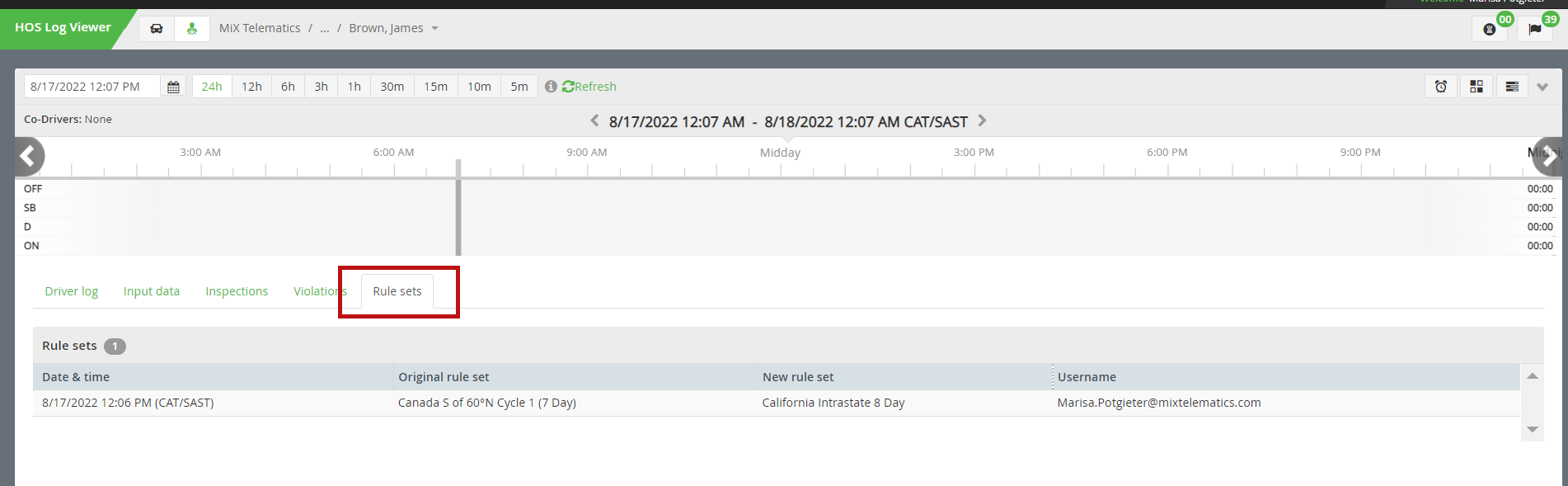
Task: Select the 6h time range
Action: point(288,87)
